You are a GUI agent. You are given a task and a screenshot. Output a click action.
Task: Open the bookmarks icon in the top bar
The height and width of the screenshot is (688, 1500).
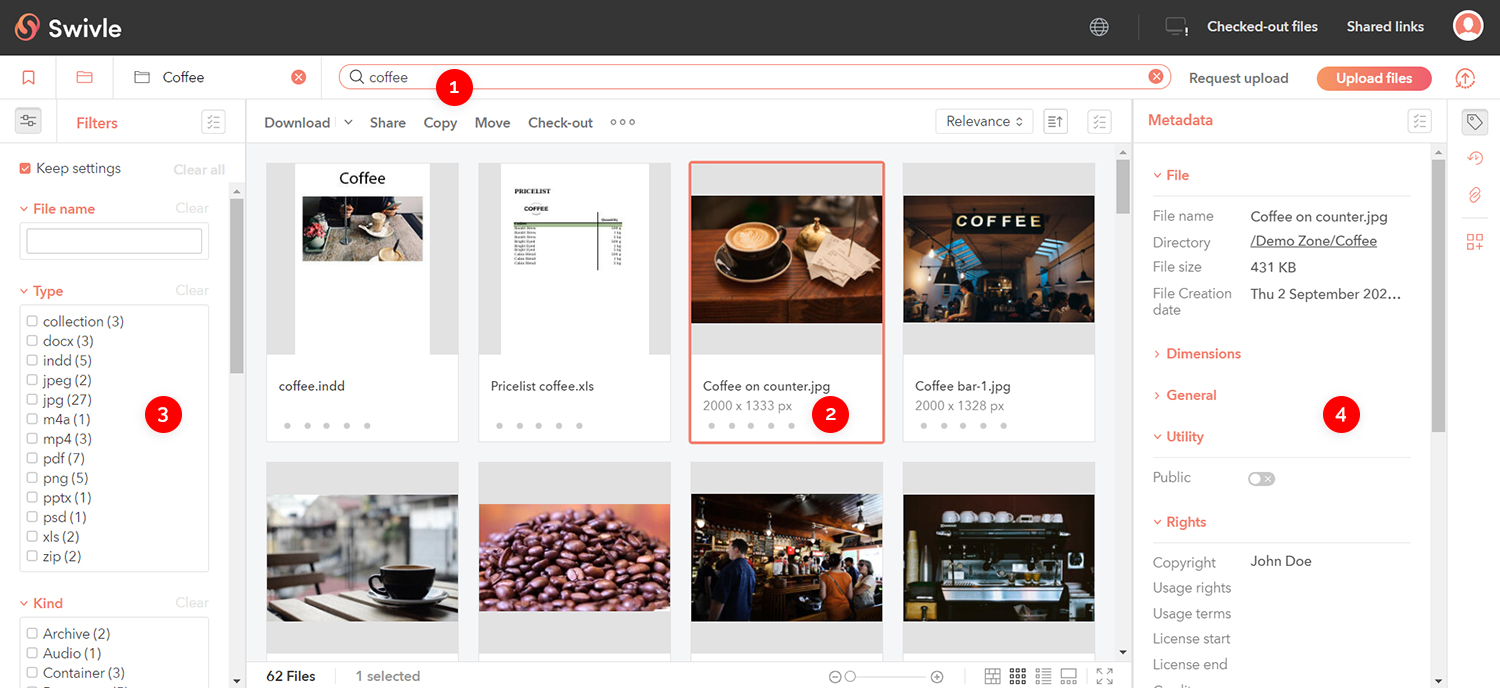28,78
